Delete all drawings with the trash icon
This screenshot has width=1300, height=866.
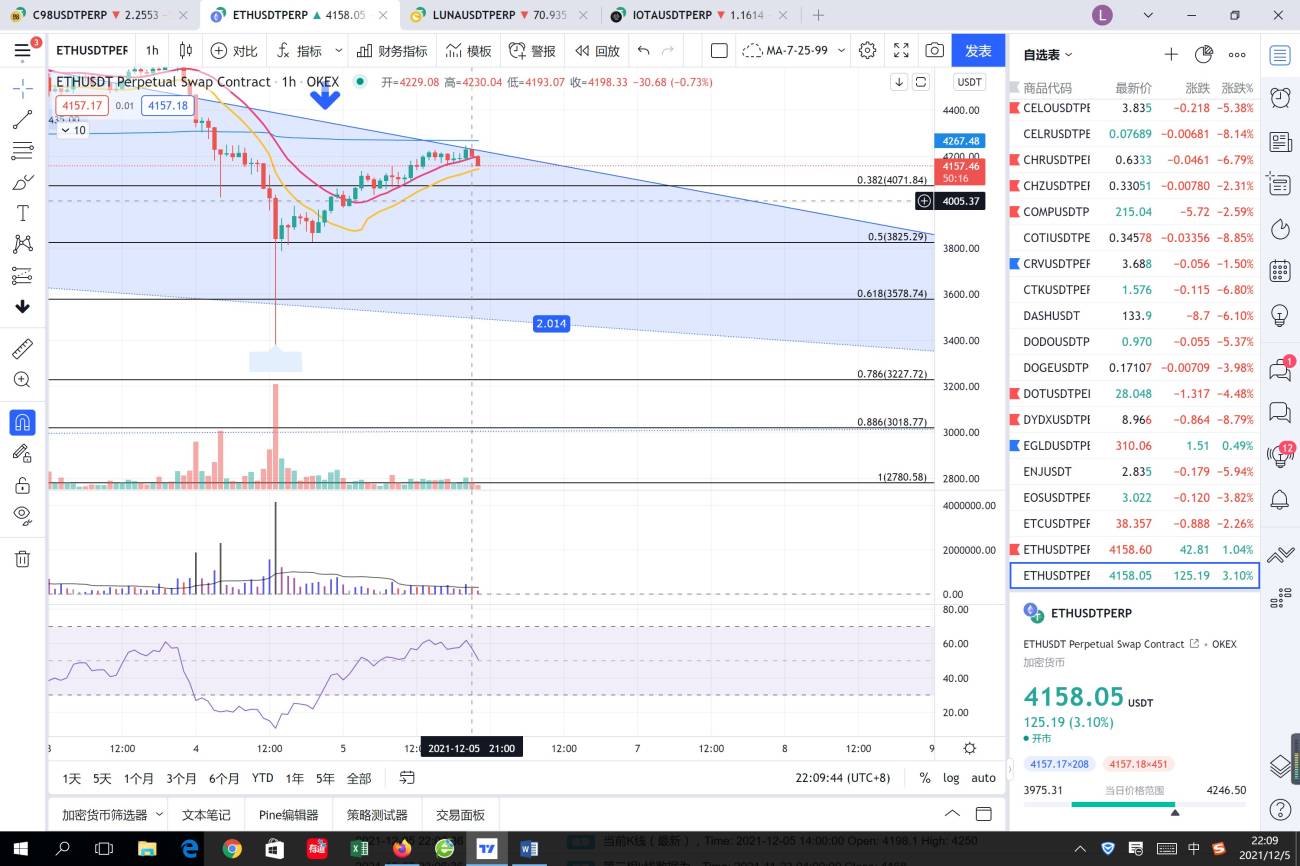(22, 559)
